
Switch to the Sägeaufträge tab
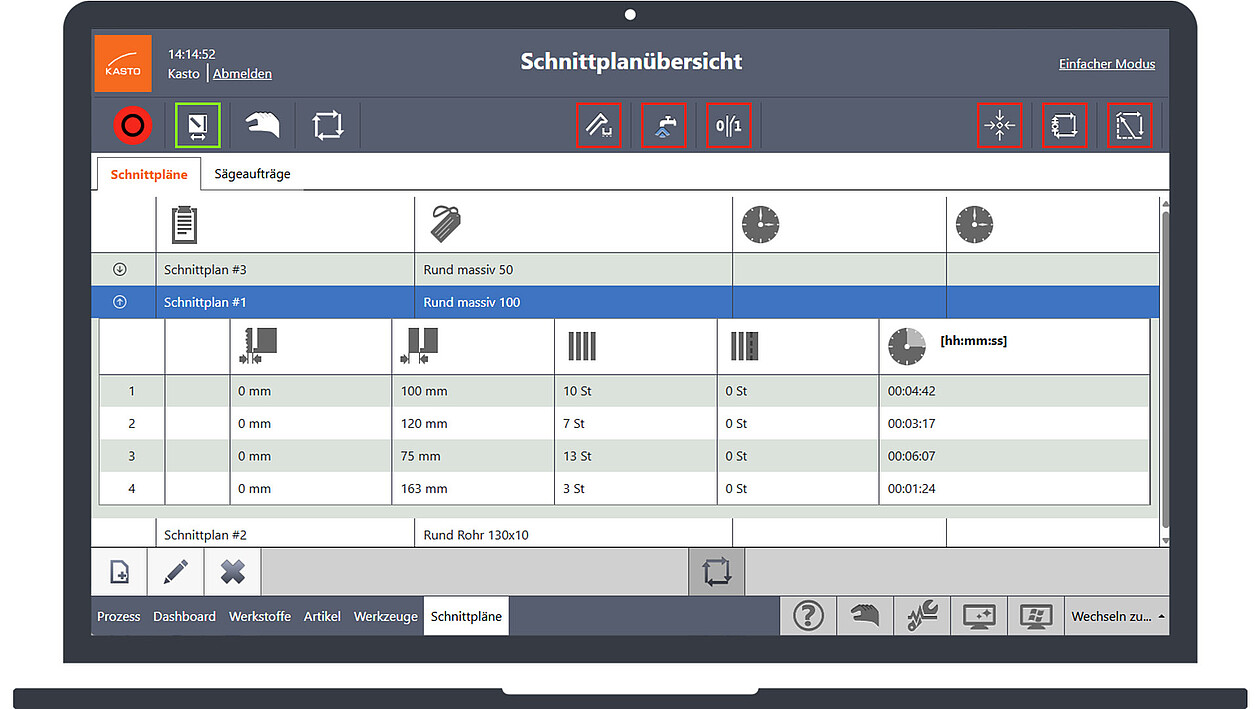[252, 174]
